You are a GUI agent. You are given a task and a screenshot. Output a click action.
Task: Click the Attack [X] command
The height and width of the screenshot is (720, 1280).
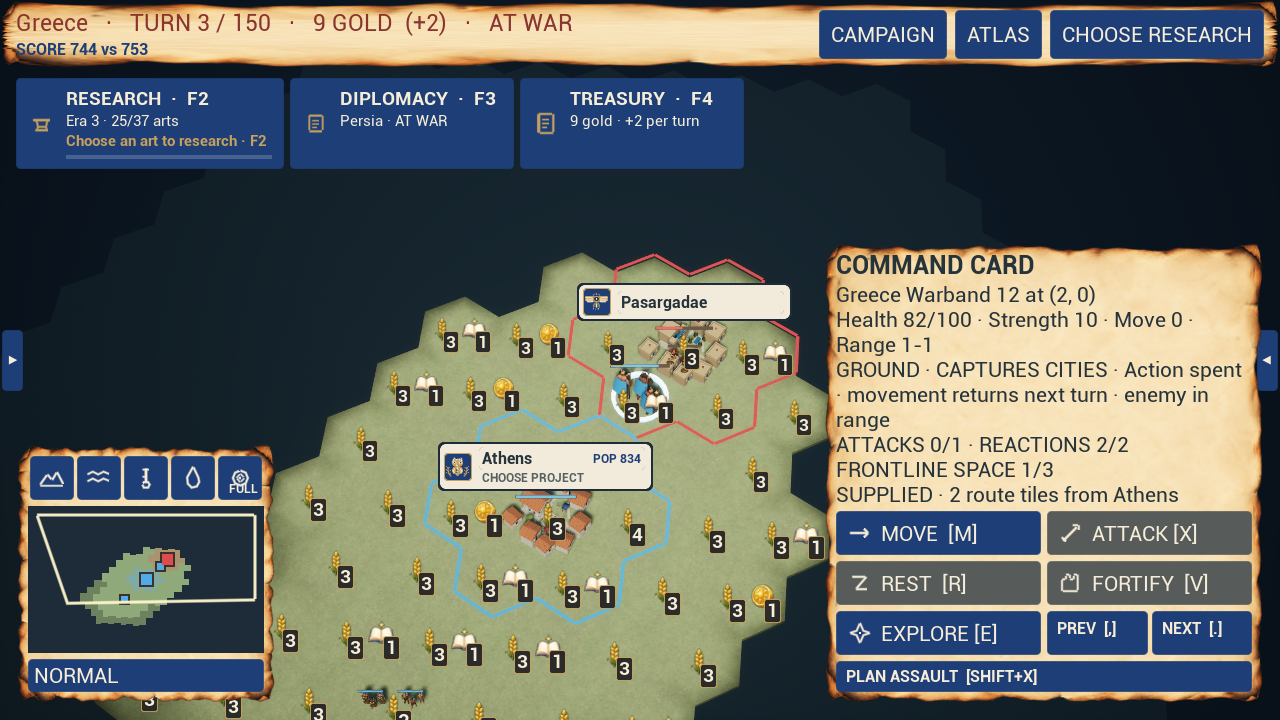click(1149, 533)
